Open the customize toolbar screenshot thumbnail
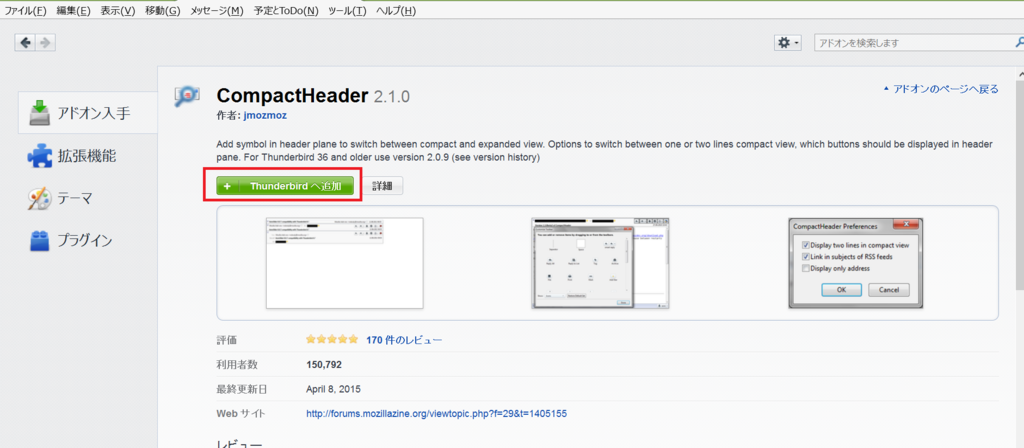Image resolution: width=1024 pixels, height=448 pixels. (600, 263)
